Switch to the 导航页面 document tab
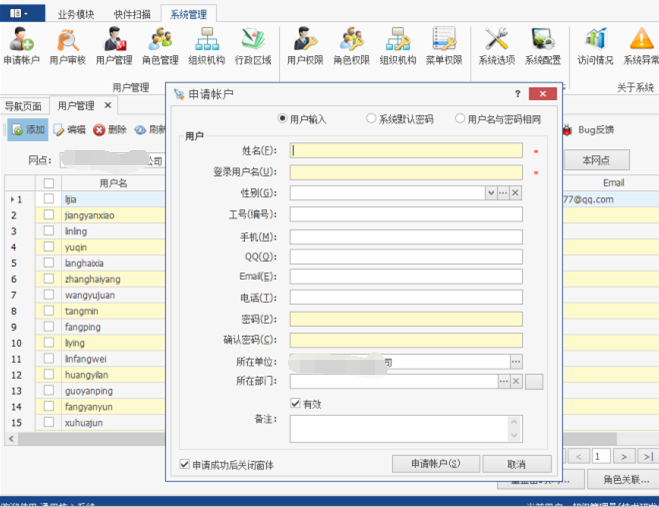 (x=23, y=106)
